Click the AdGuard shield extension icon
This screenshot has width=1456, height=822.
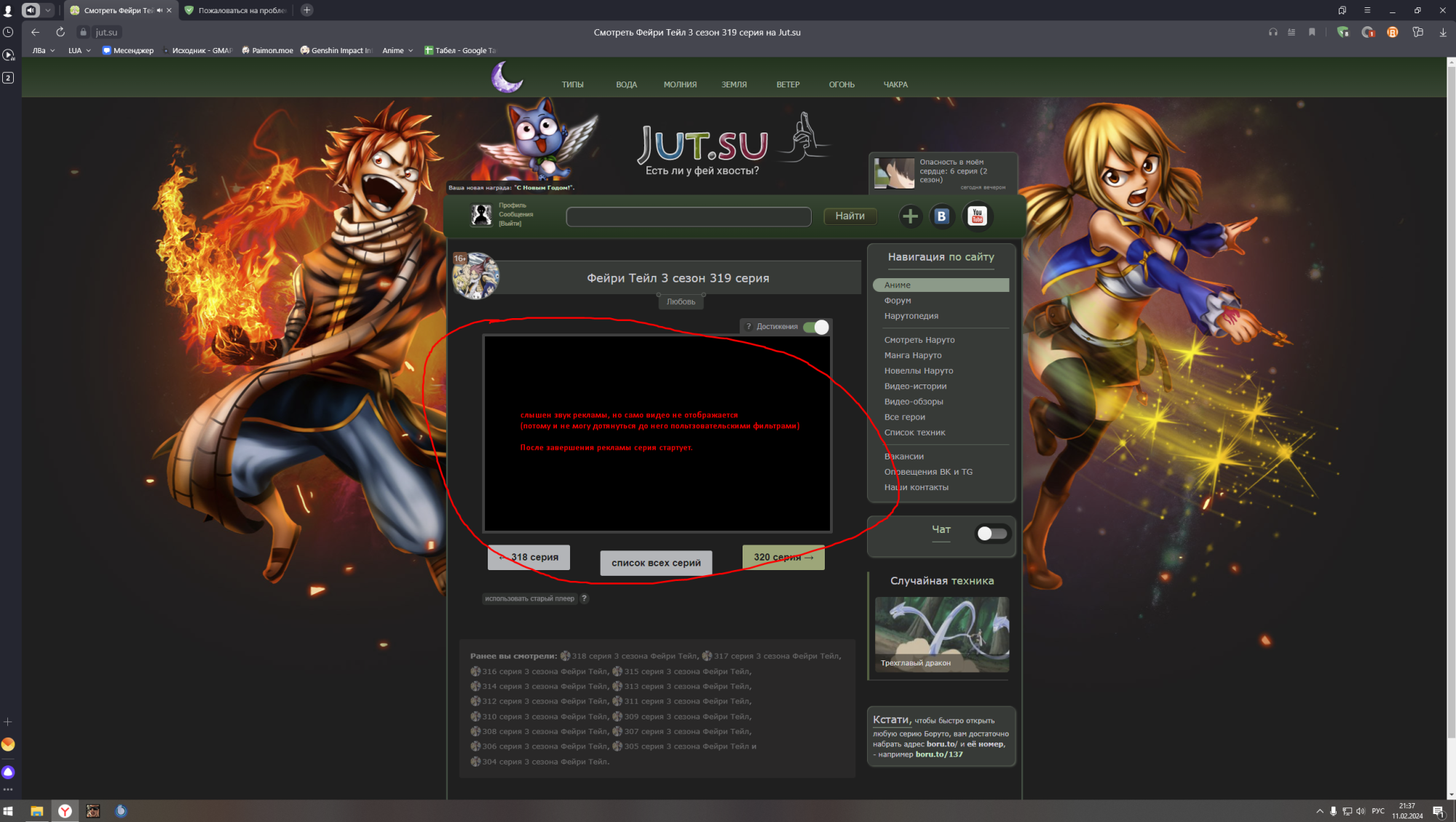pos(1342,32)
